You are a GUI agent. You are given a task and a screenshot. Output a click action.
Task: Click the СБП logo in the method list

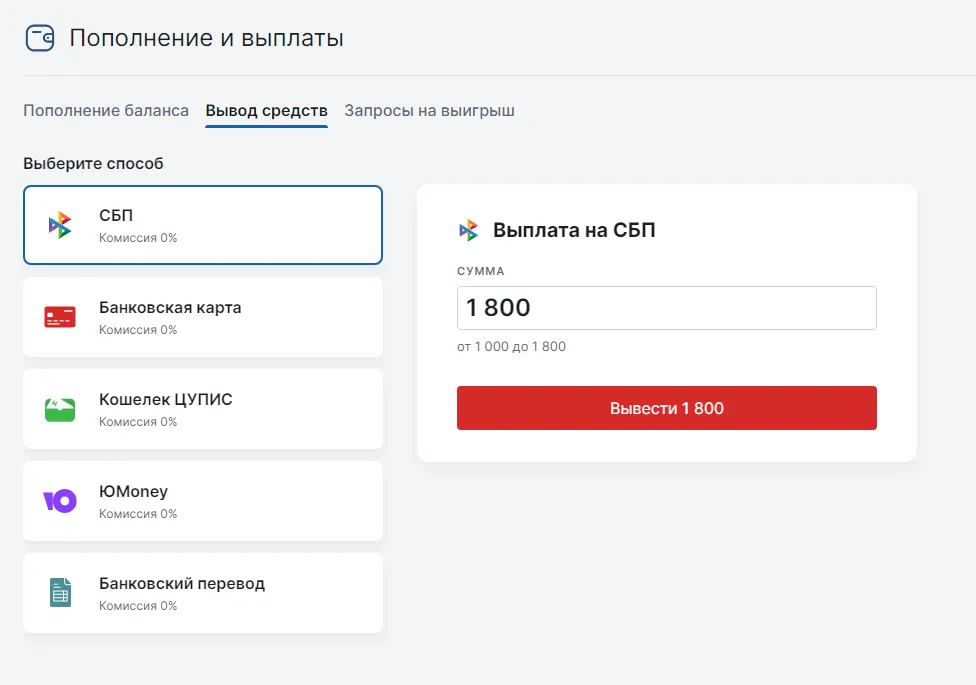[60, 225]
